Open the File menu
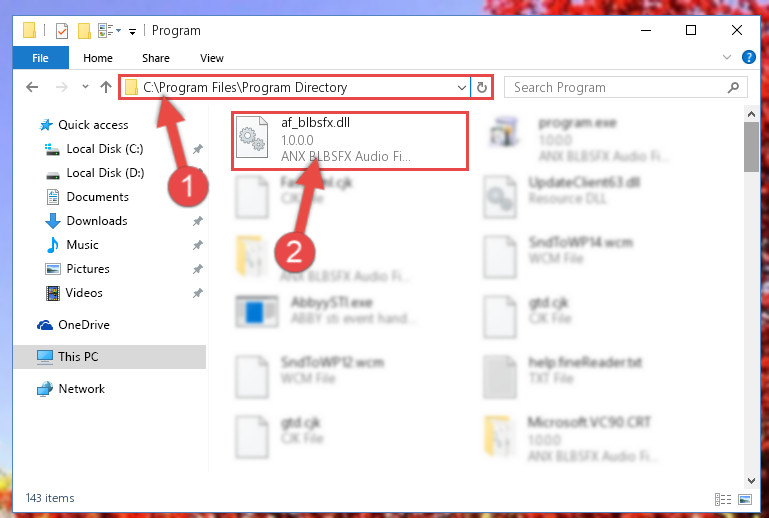769x518 pixels. (40, 58)
